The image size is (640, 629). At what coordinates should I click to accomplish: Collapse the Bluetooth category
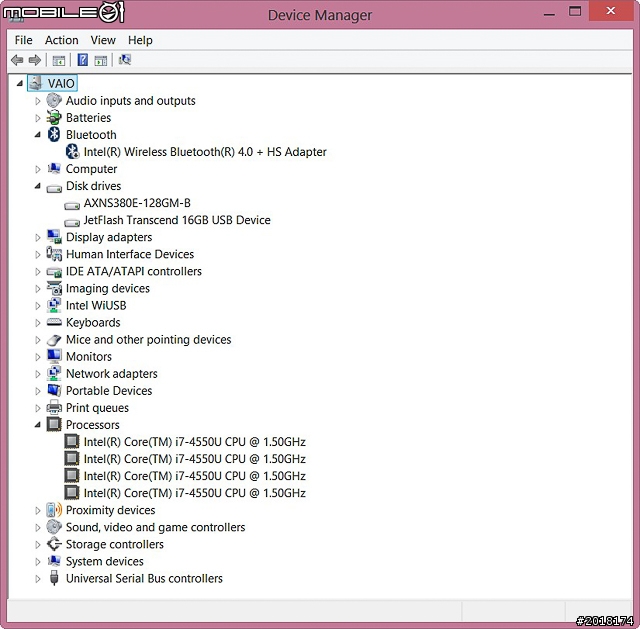38,134
